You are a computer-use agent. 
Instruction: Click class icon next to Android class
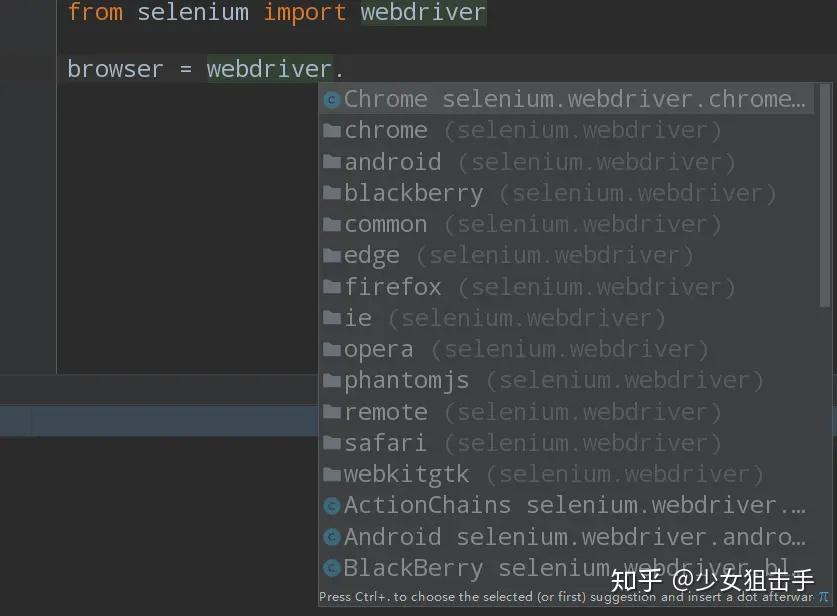pyautogui.click(x=332, y=537)
